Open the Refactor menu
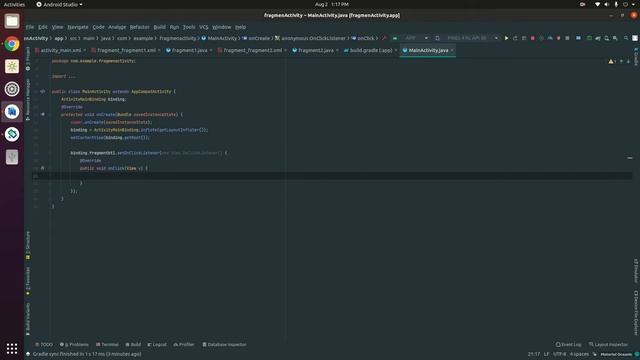640x360 pixels. pos(140,27)
